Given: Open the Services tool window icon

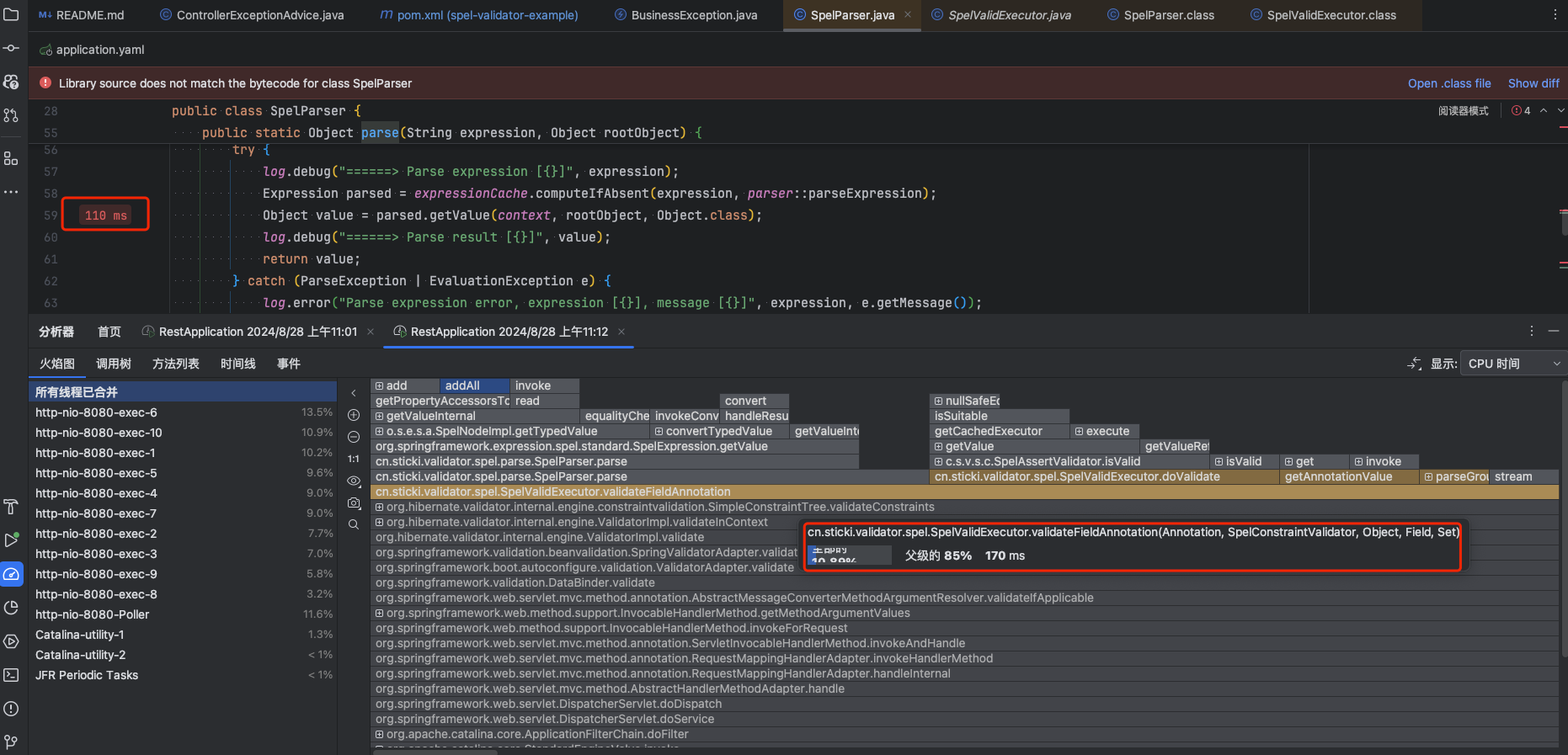Looking at the screenshot, I should [x=11, y=641].
